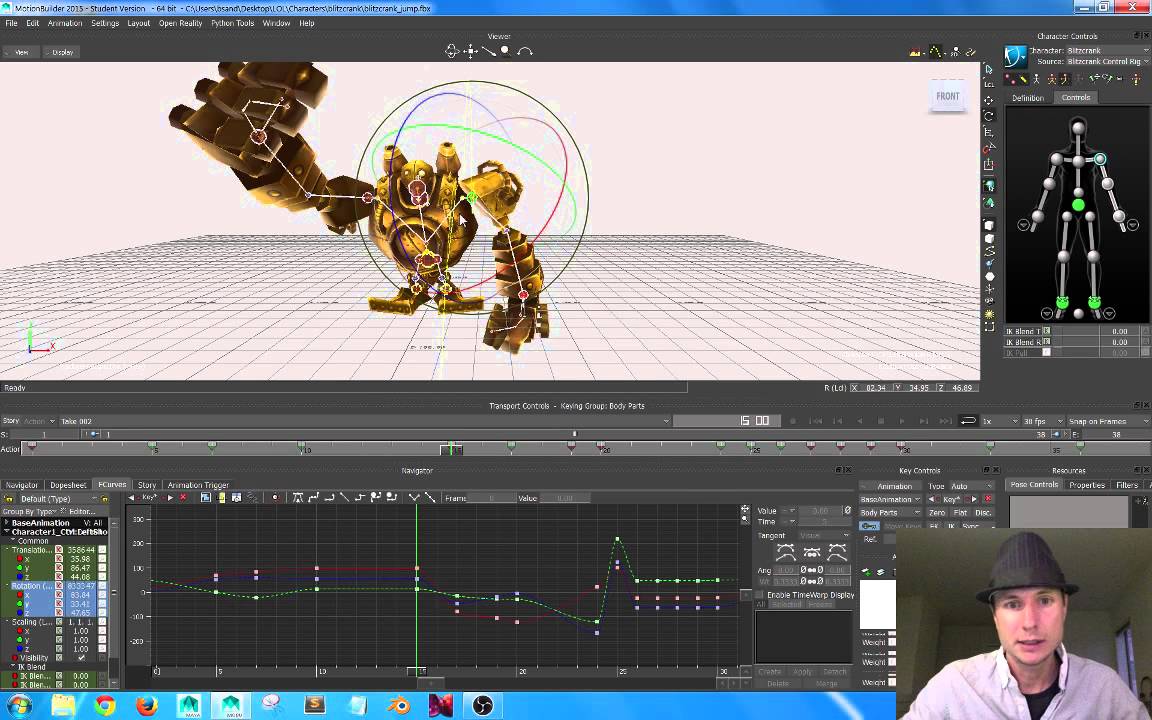Open the Properties tab in Resources

tap(1087, 485)
